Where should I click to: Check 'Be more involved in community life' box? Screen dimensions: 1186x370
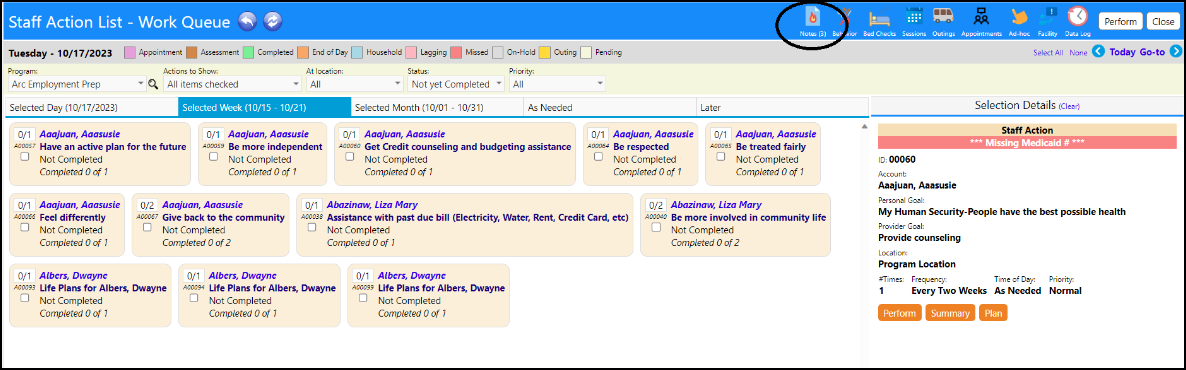(656, 227)
